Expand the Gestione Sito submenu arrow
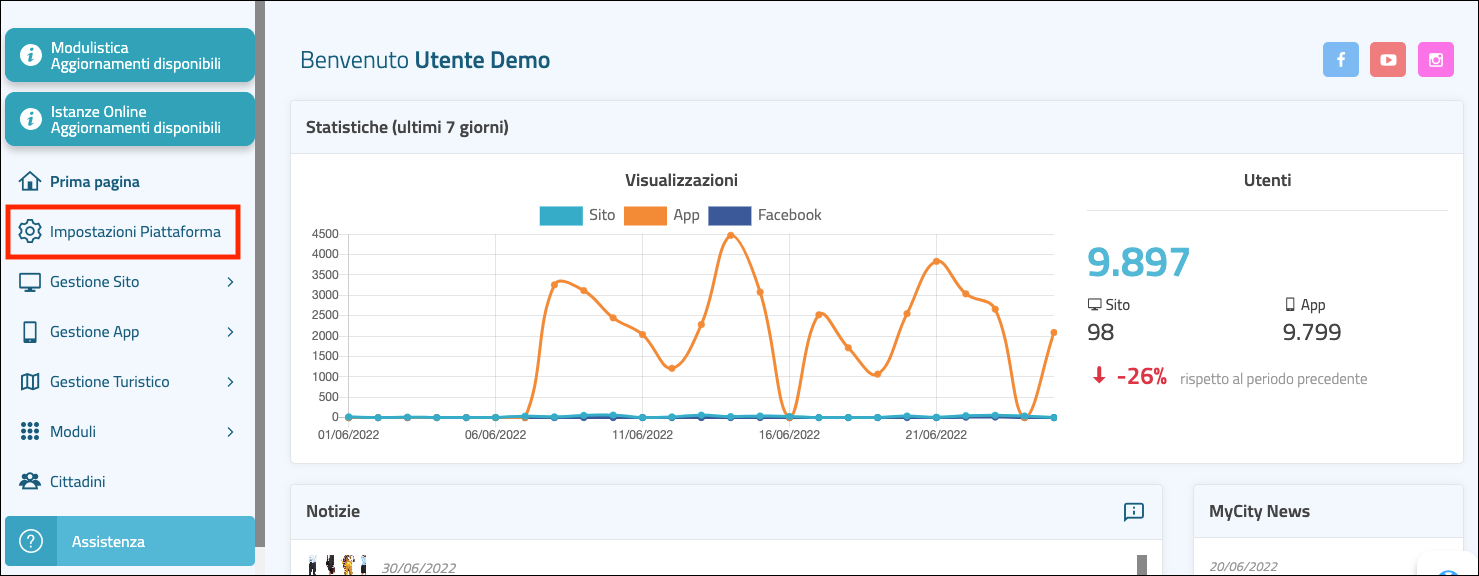Viewport: 1479px width, 576px height. [x=230, y=282]
